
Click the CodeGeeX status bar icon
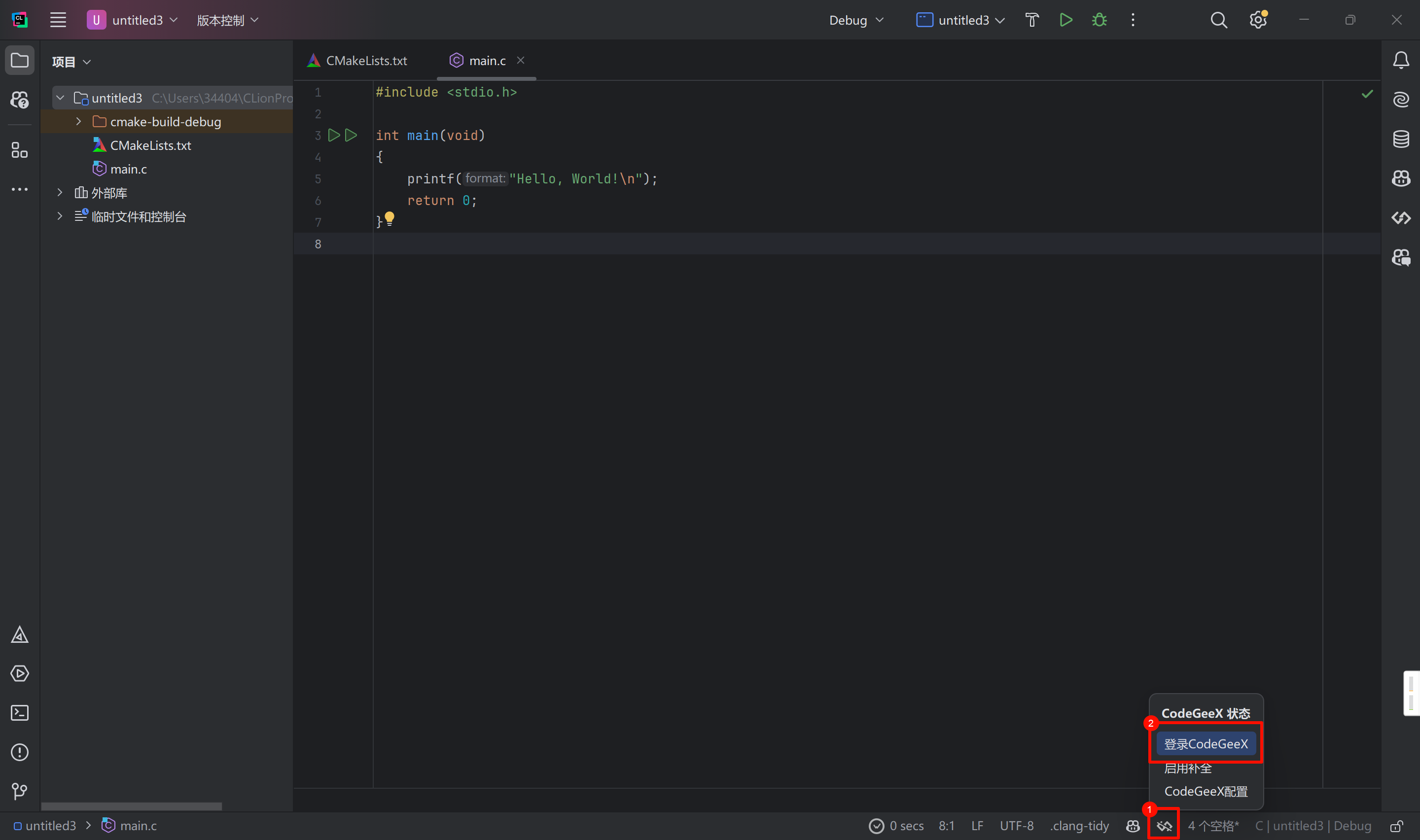pos(1164,826)
